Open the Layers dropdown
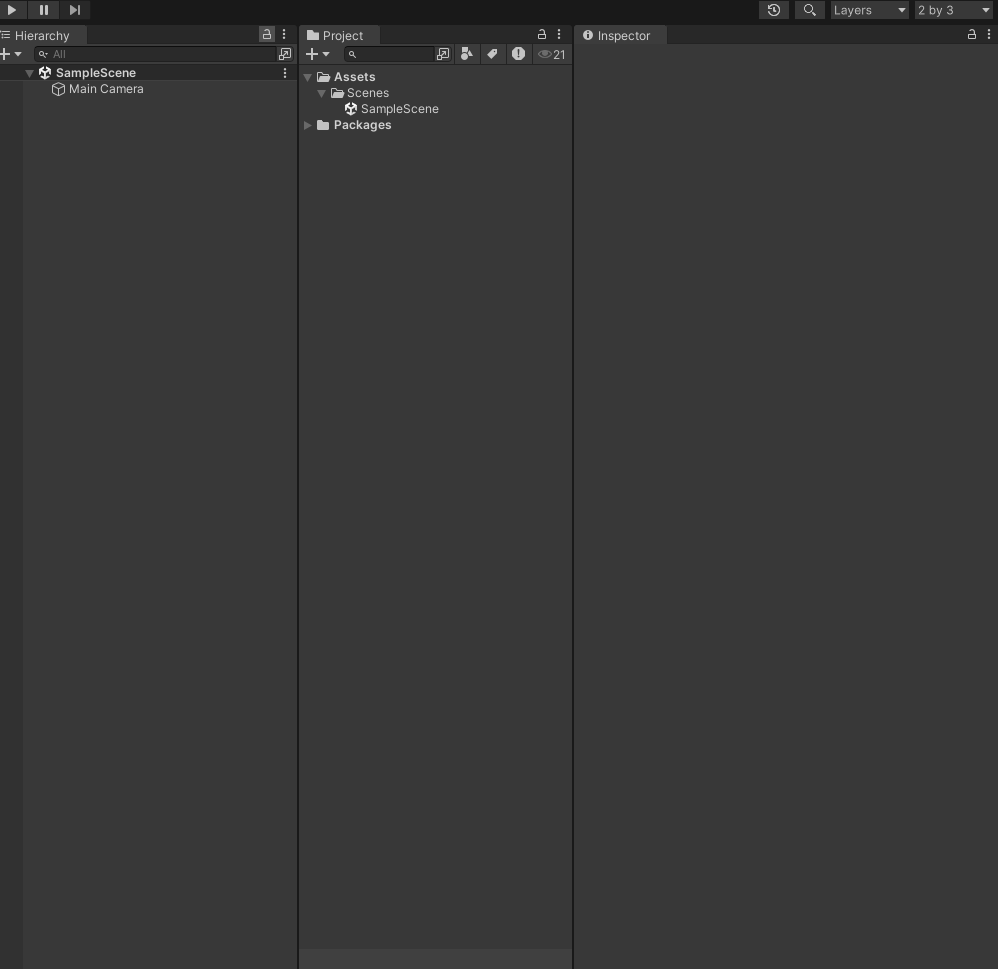 click(869, 10)
